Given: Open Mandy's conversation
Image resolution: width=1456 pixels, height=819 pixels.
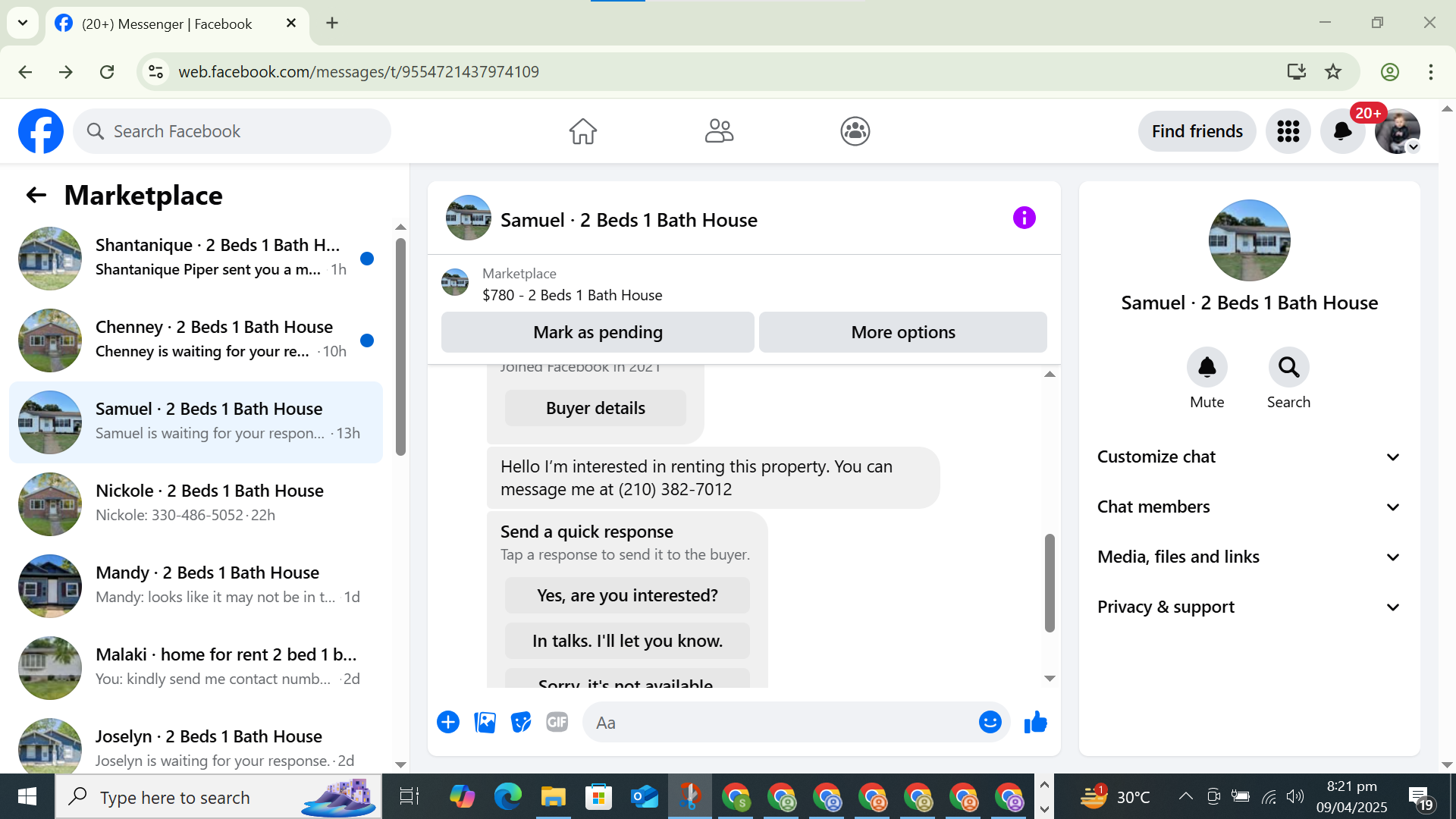Looking at the screenshot, I should point(196,585).
